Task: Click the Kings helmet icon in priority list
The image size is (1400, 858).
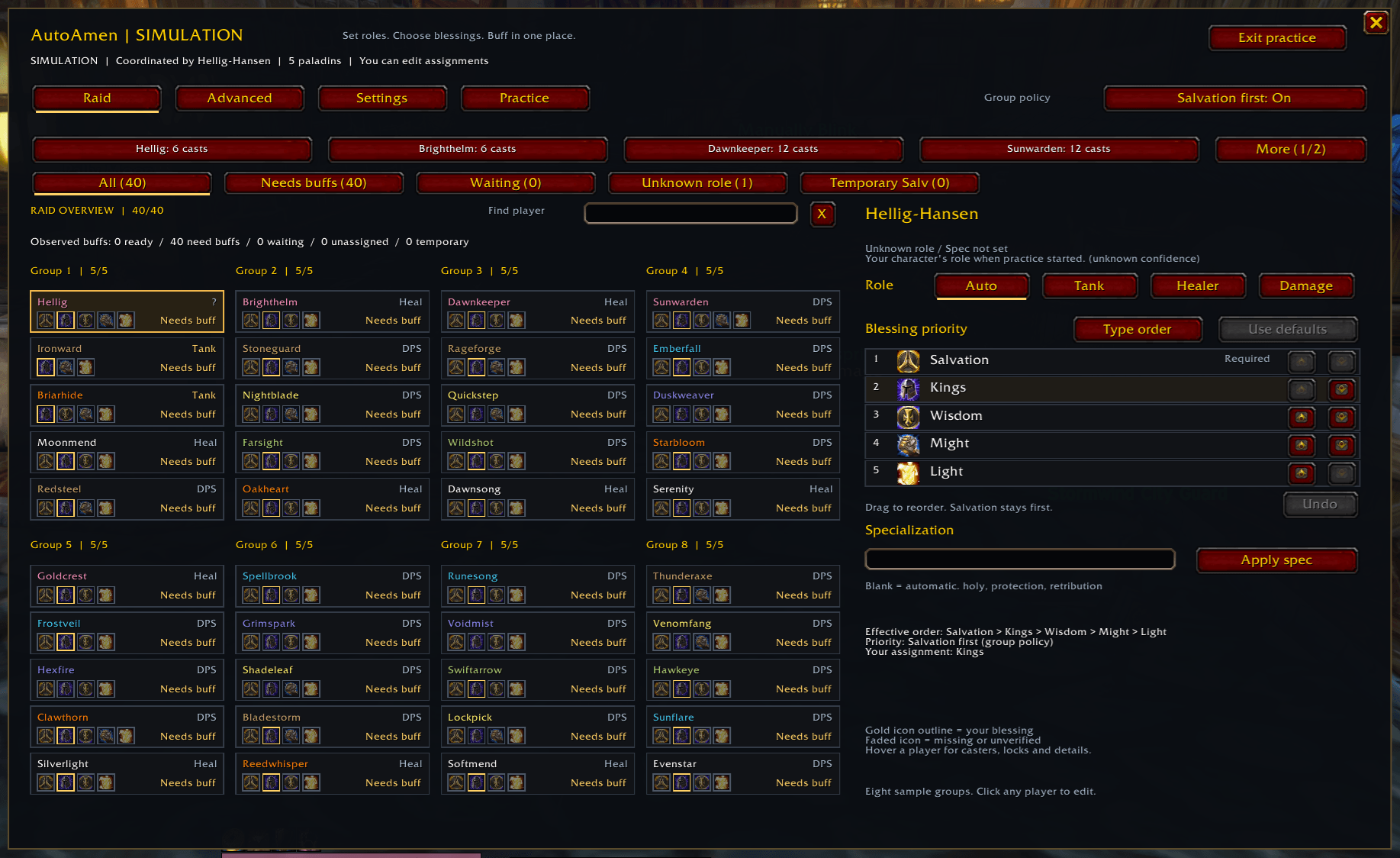Action: 908,389
